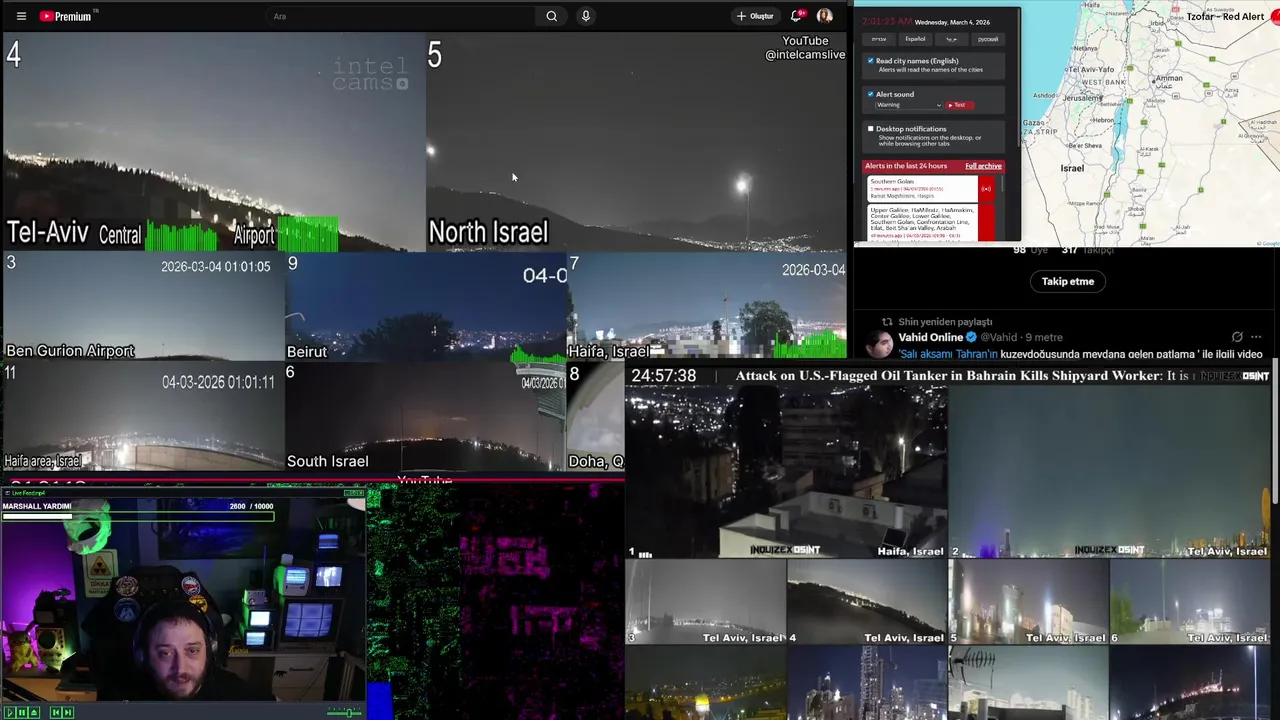Open Vahid Online profile avatar
Viewport: 1280px width, 720px height.
879,344
